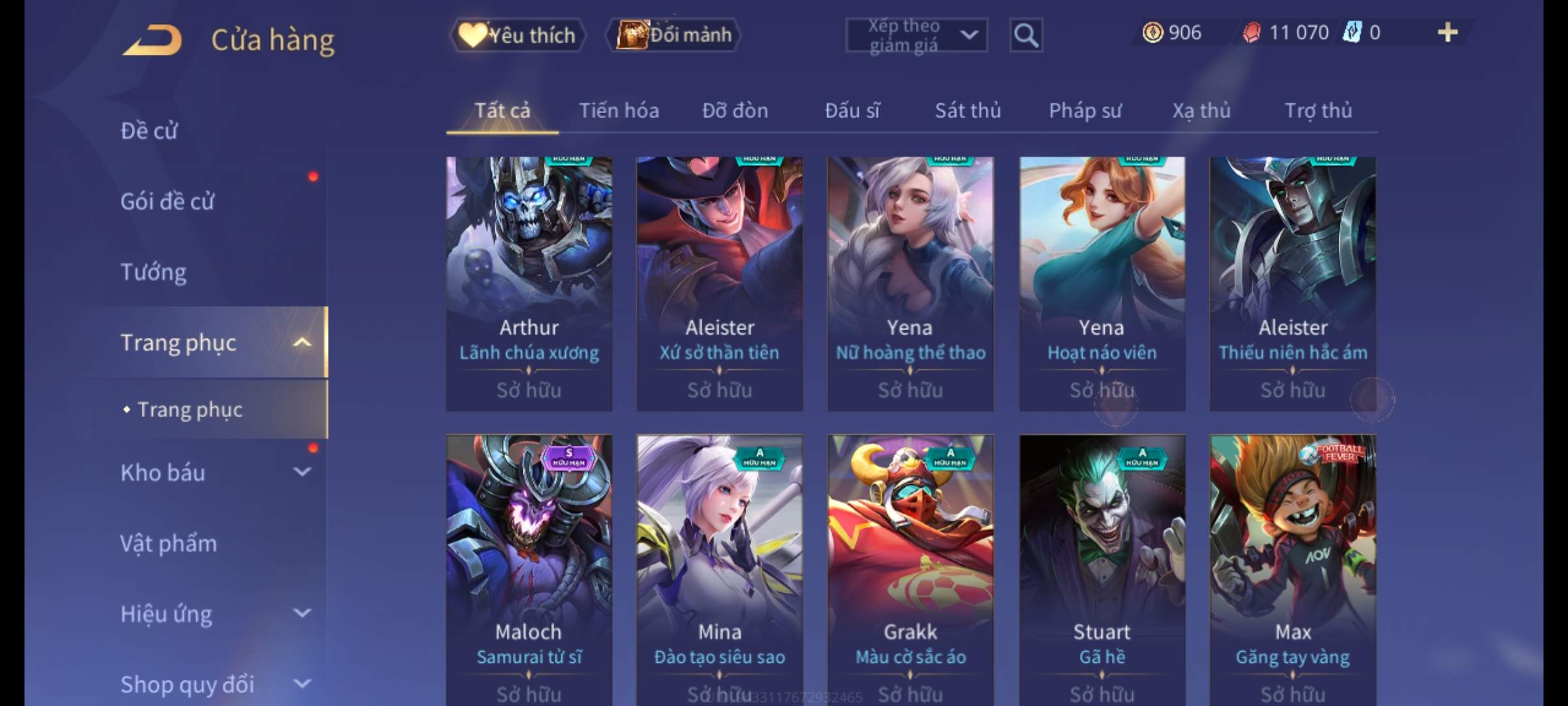This screenshot has height=706, width=1568.
Task: Open the Stuart Gã hề skin card
Action: tap(1102, 570)
